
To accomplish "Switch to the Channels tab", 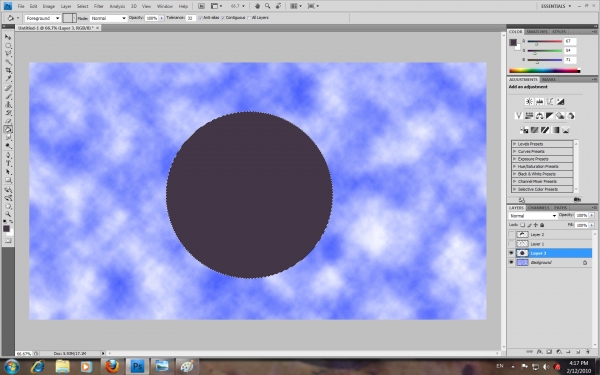I will tap(538, 208).
